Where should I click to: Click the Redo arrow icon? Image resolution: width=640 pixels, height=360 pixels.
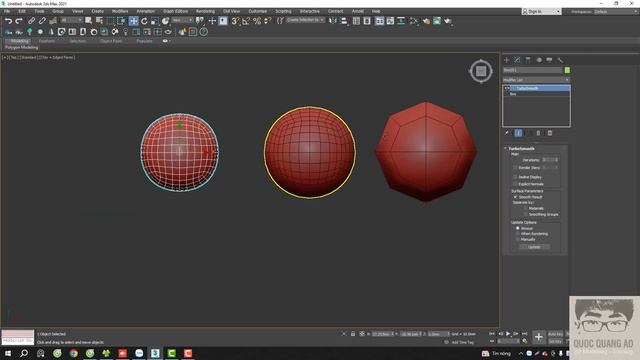(19, 21)
